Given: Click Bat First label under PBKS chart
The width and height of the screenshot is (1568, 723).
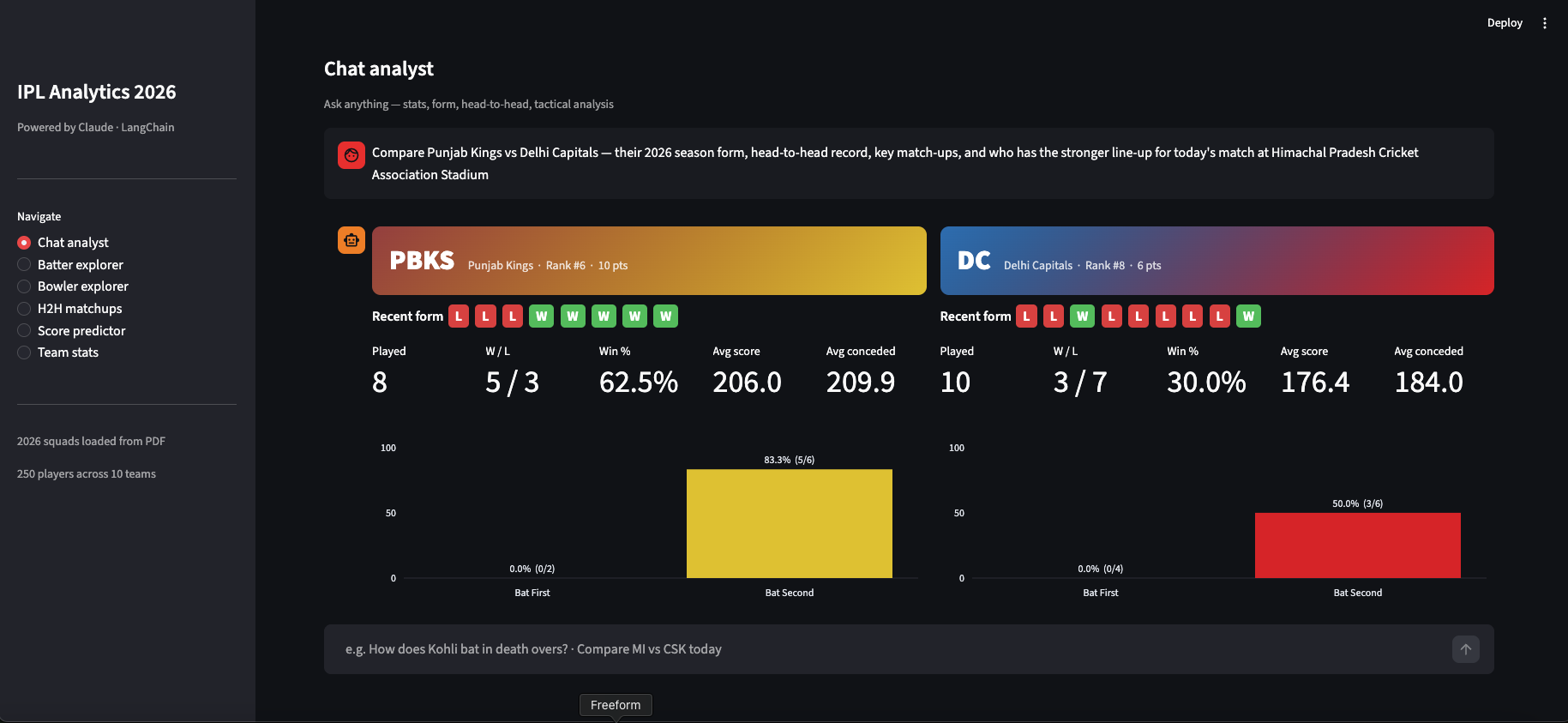Looking at the screenshot, I should [x=532, y=593].
